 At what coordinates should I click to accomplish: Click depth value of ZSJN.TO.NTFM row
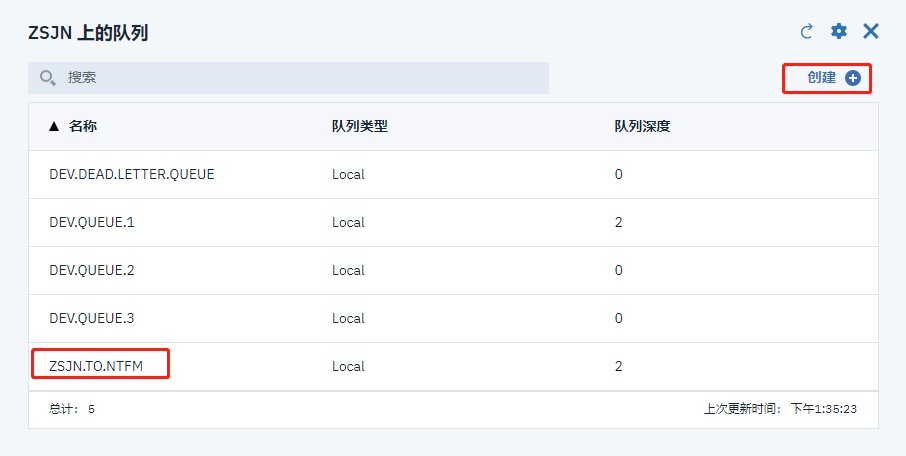[x=619, y=366]
